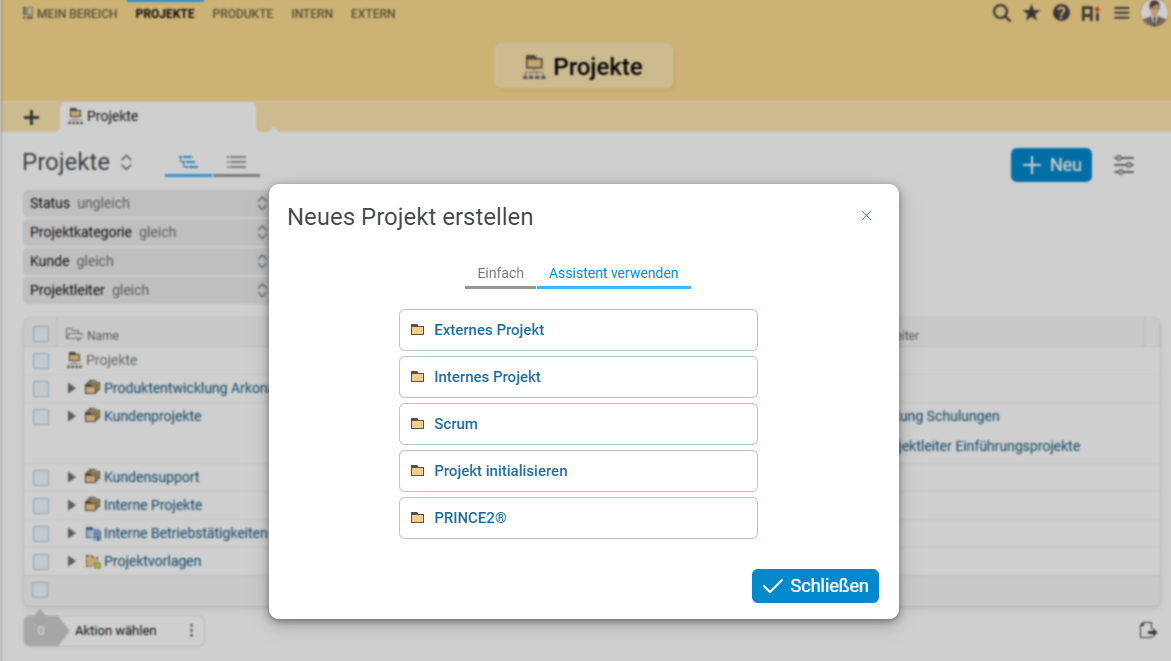This screenshot has height=661, width=1171.
Task: Check the select-all checkbox in table header
Action: point(41,335)
